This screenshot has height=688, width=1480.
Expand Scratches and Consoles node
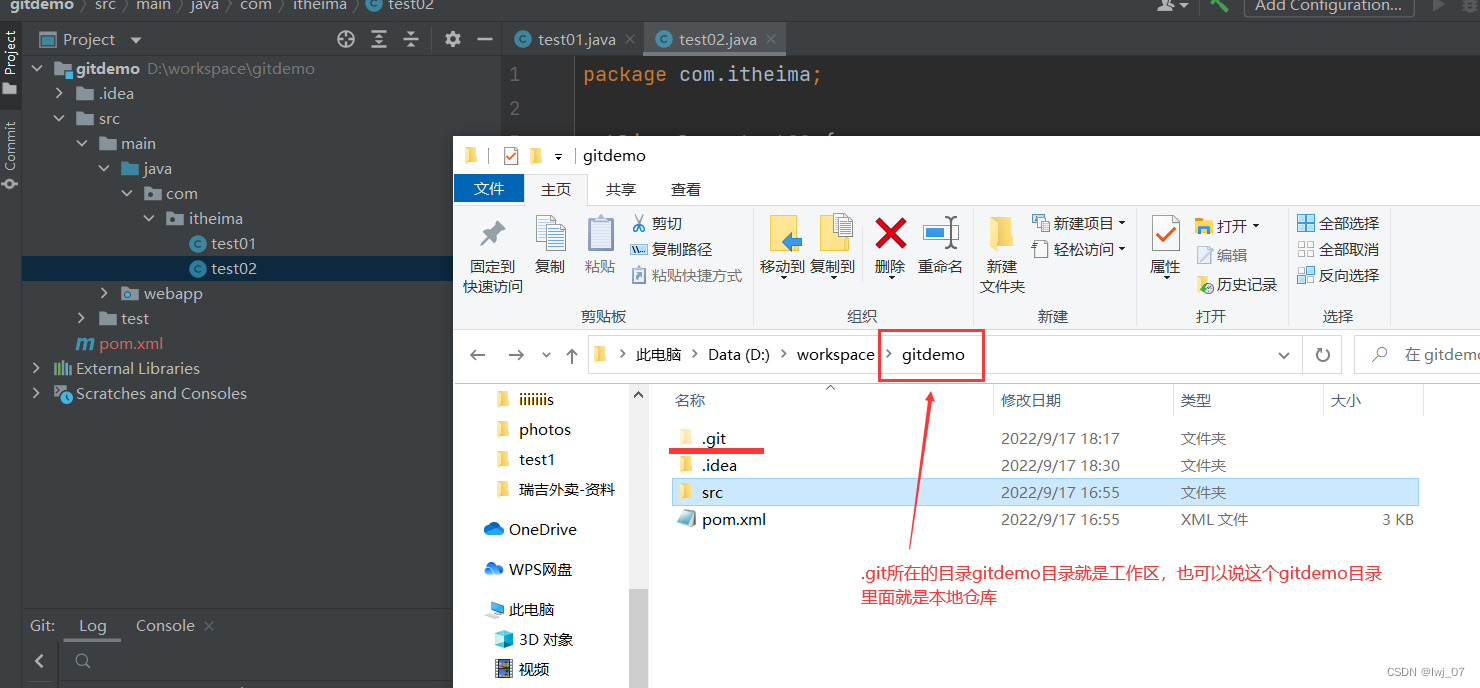[37, 394]
